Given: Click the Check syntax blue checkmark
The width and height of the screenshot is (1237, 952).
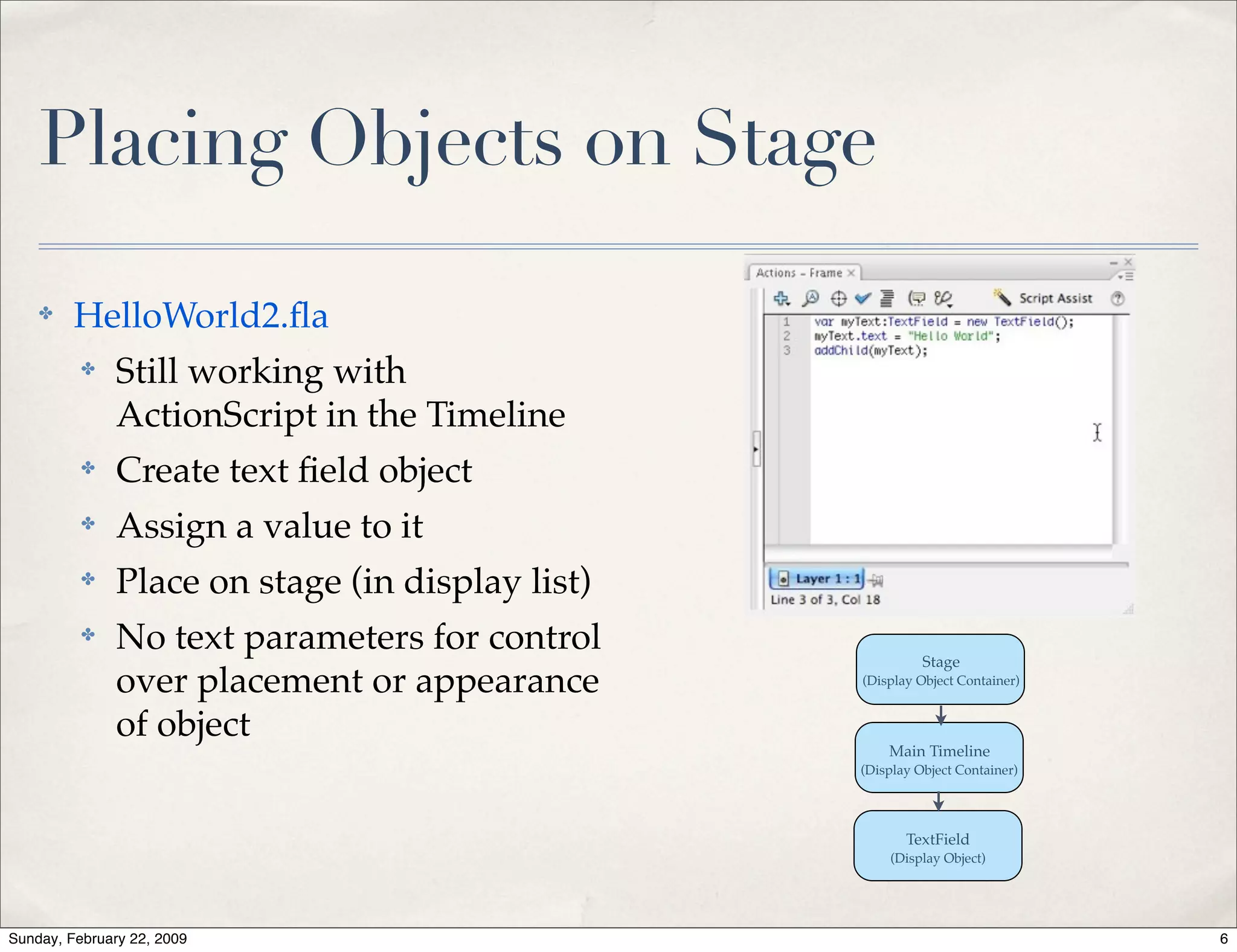Looking at the screenshot, I should point(863,298).
